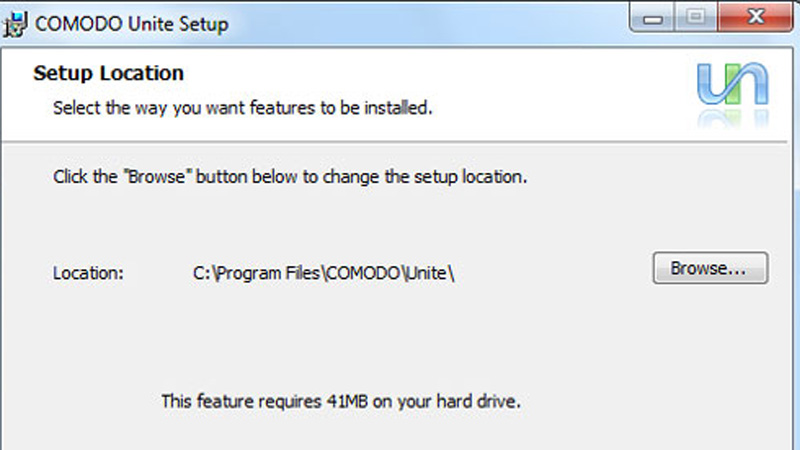Screen dimensions: 800x450
Task: Click the C: drive portion of the path
Action: [x=202, y=273]
